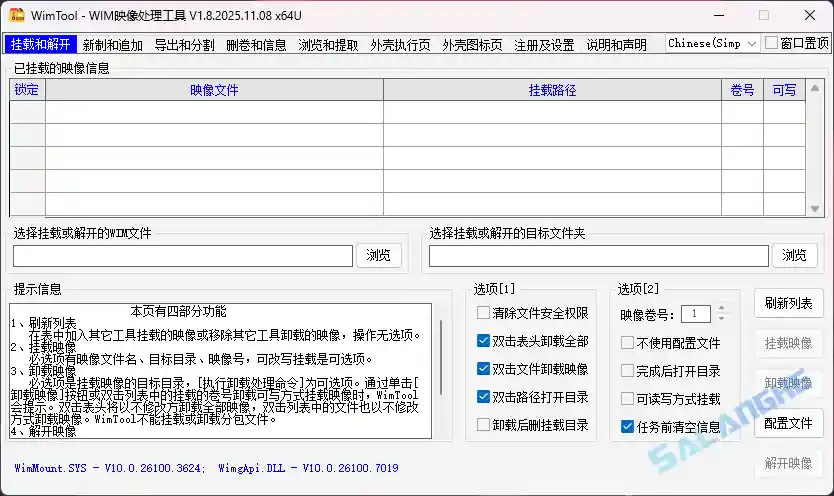
Task: Increase 映像卷号 with up spinner arrow
Action: coord(721,309)
